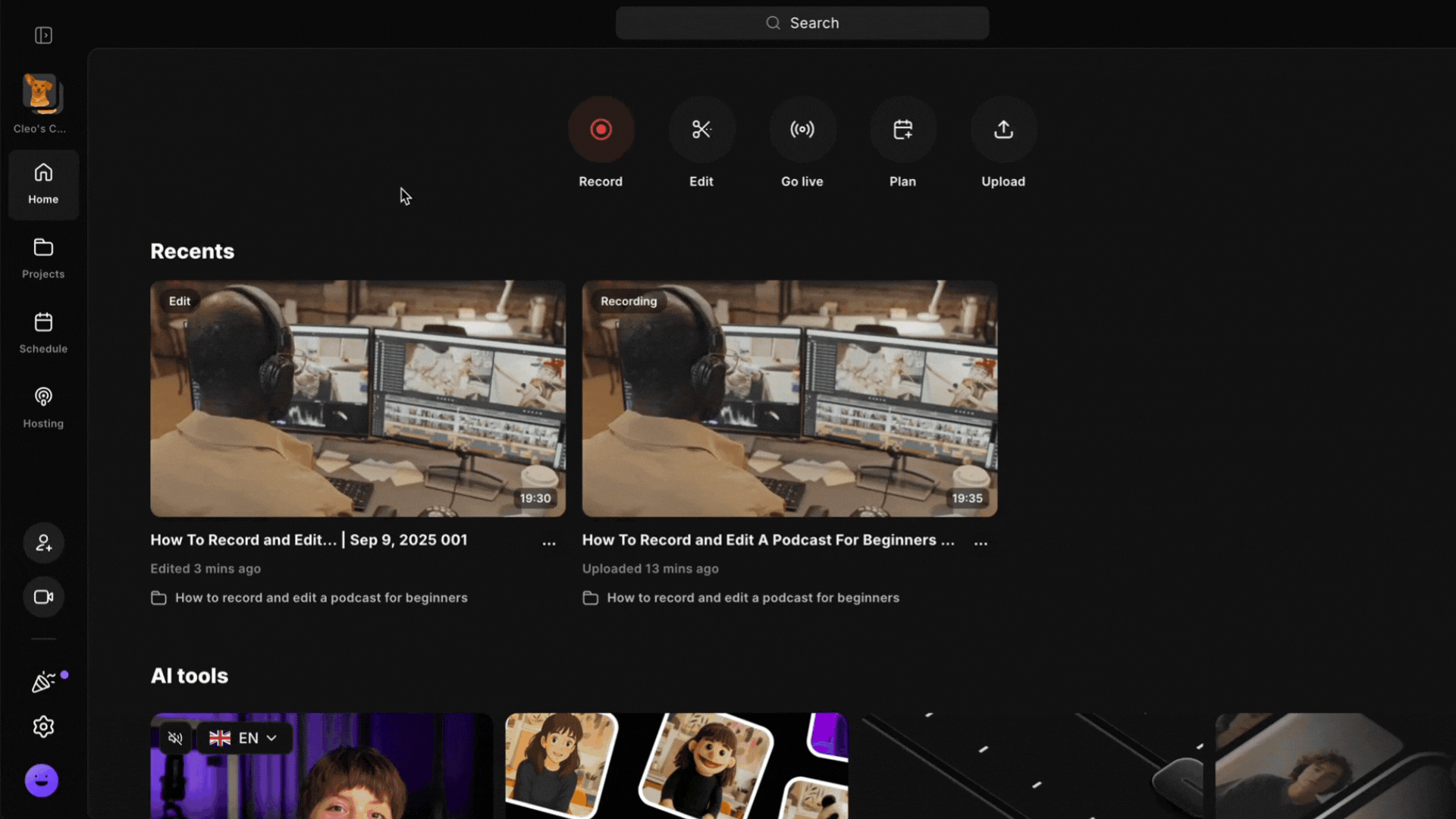This screenshot has width=1456, height=819.
Task: Start a Go live broadcast
Action: point(802,130)
